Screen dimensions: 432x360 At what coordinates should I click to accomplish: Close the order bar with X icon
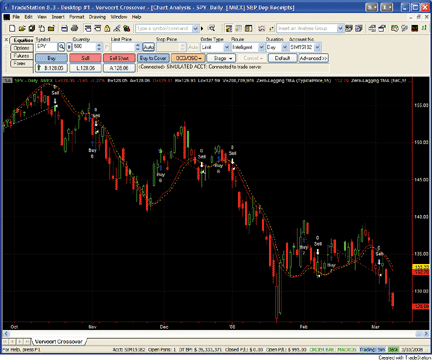pyautogui.click(x=6, y=40)
